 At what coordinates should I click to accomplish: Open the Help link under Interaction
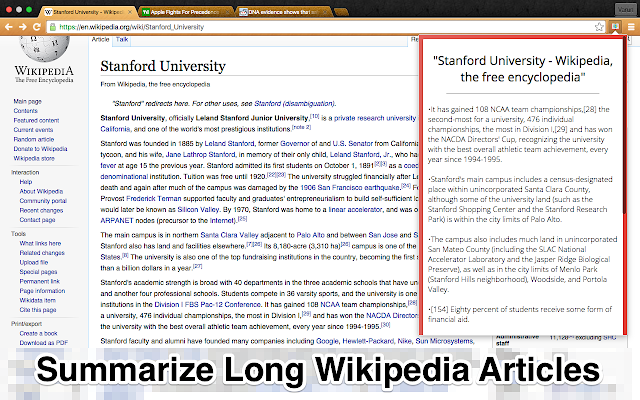26,182
